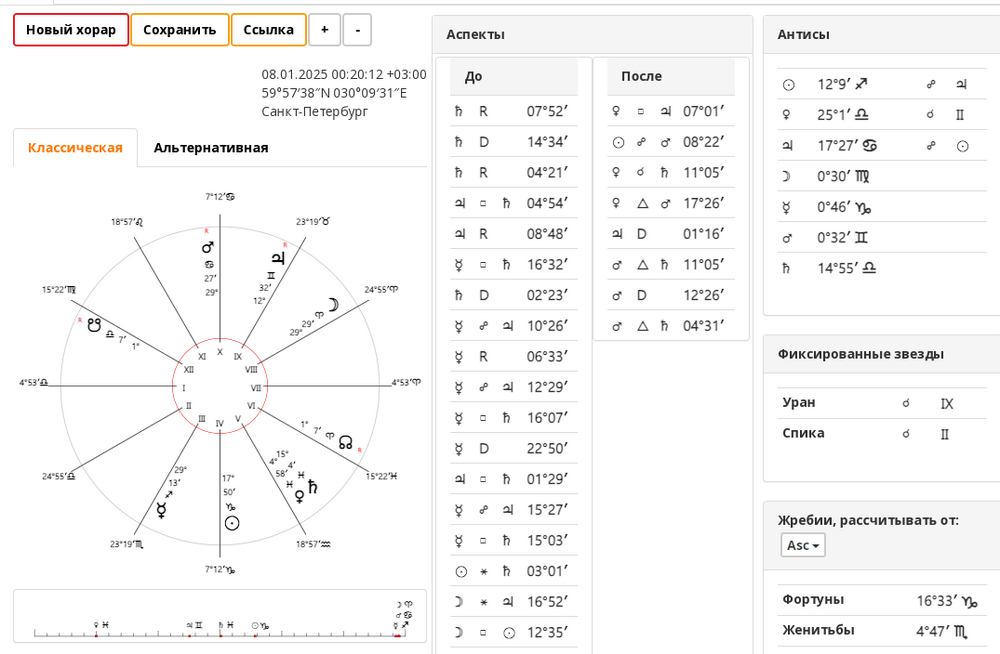Viewport: 1000px width, 654px height.
Task: Click the Новый хорар button
Action: pos(71,30)
